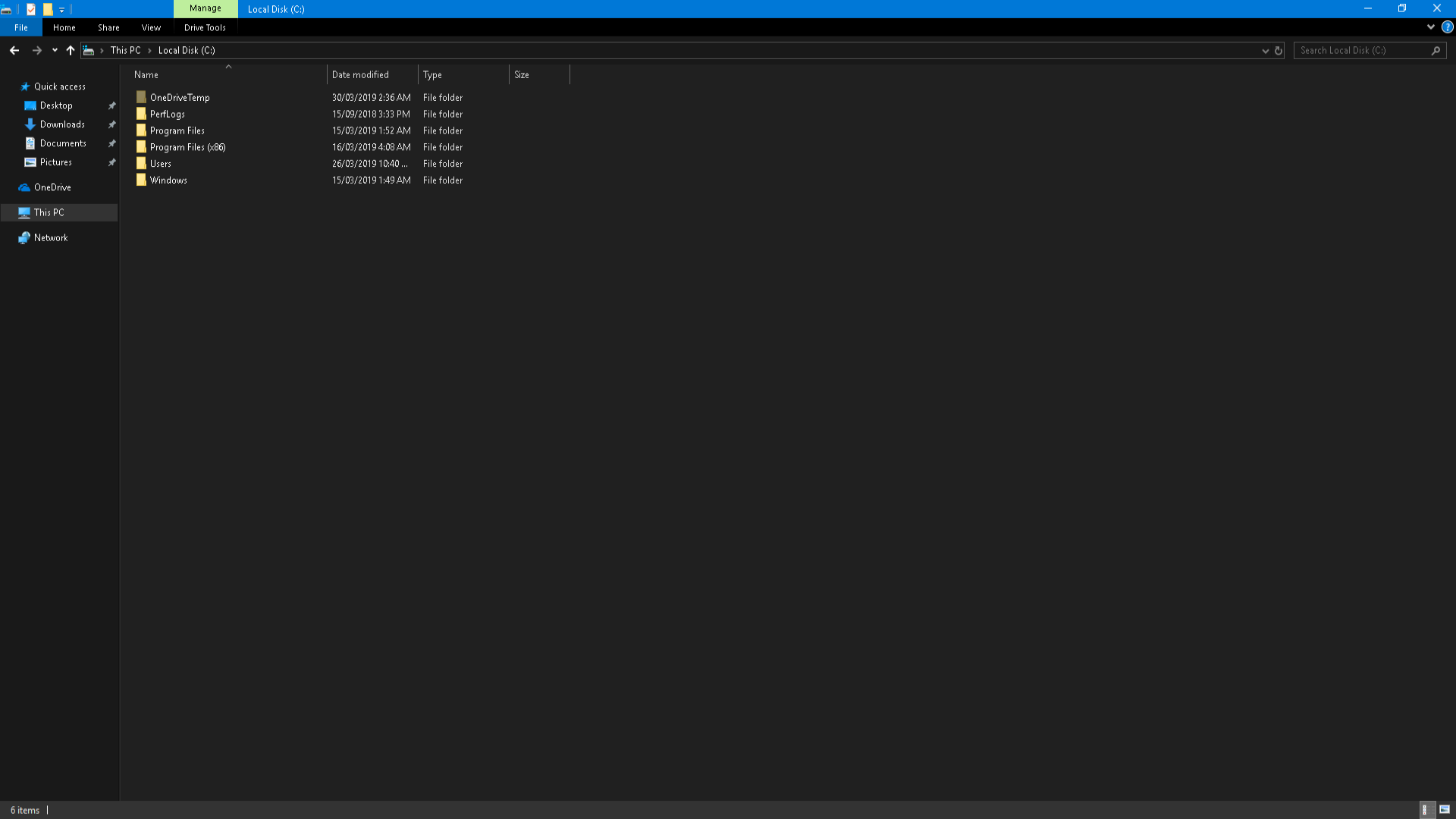Screen dimensions: 1456x819
Task: Open the Drive Tools tab
Action: pyautogui.click(x=205, y=27)
